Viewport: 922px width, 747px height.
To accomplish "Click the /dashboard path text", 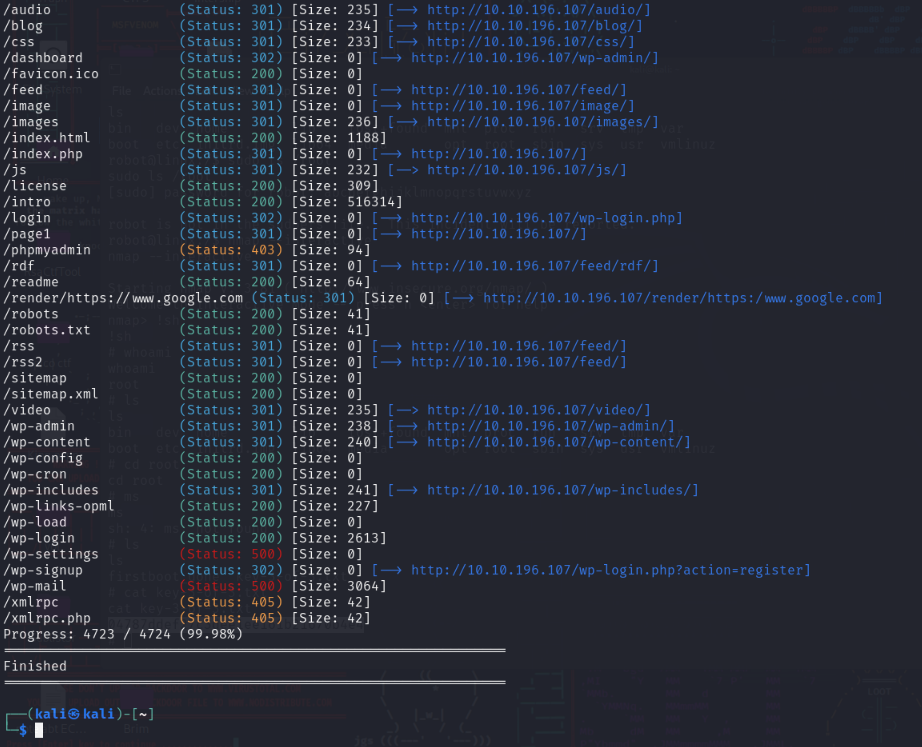I will tap(43, 58).
